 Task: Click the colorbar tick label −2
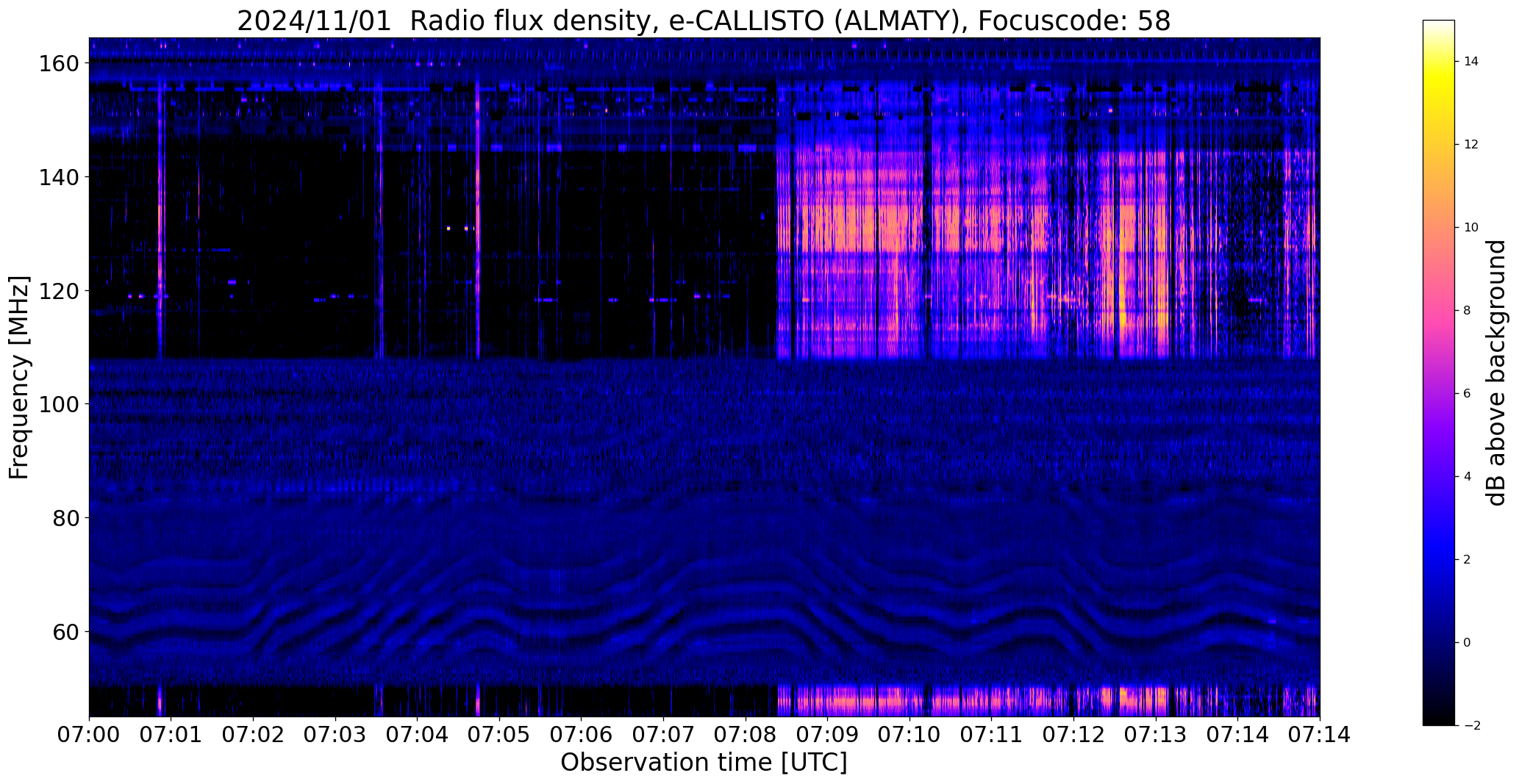tap(1471, 726)
